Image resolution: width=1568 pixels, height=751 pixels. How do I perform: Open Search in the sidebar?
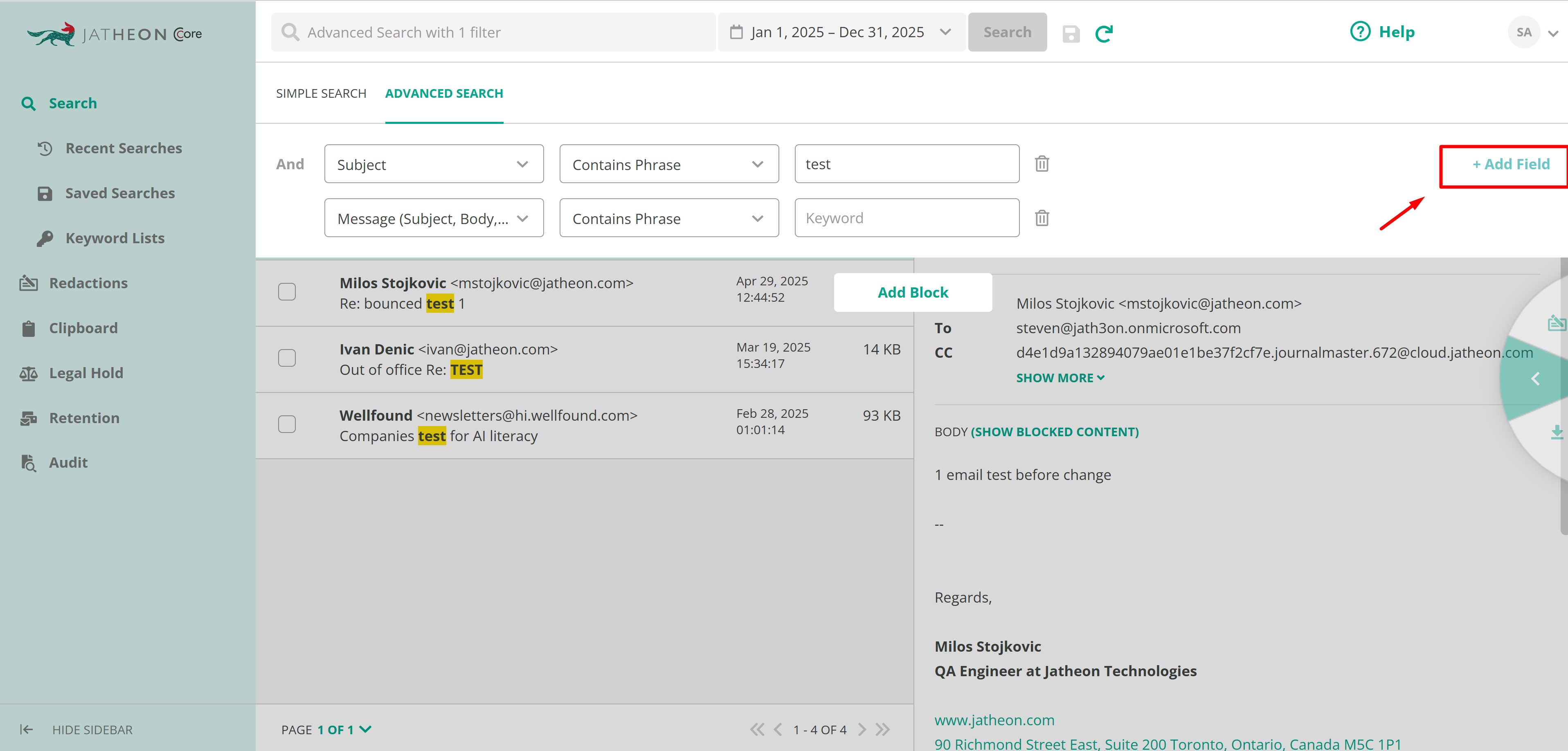(x=72, y=103)
